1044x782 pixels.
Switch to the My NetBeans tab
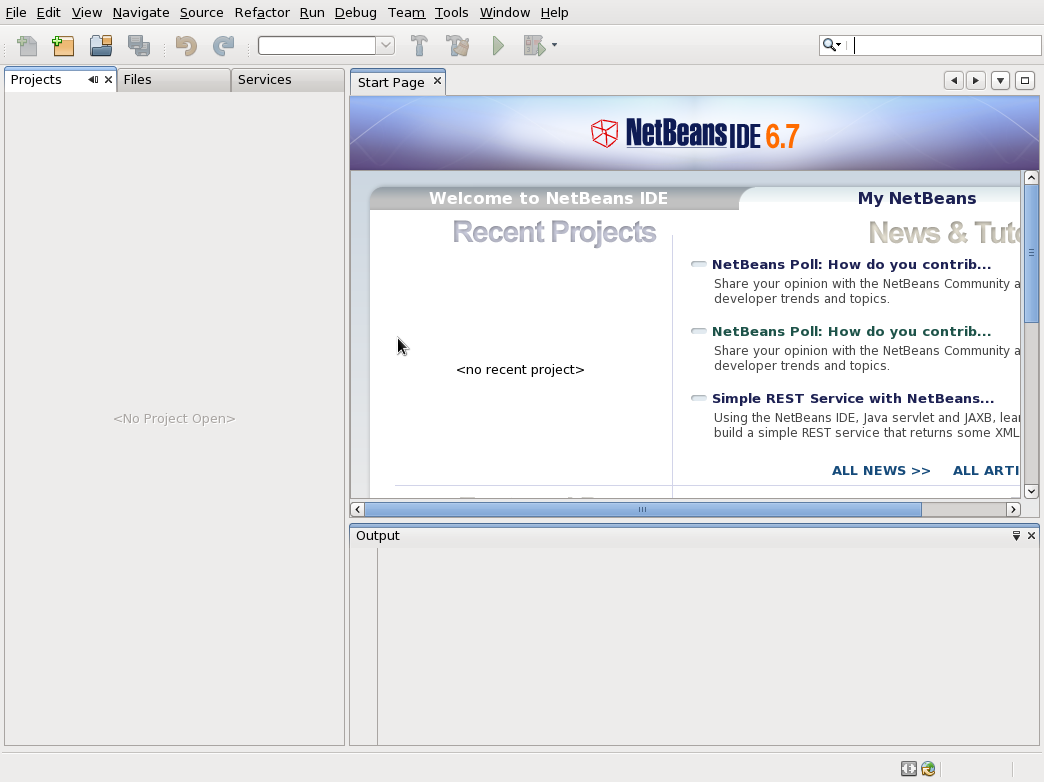pos(917,198)
